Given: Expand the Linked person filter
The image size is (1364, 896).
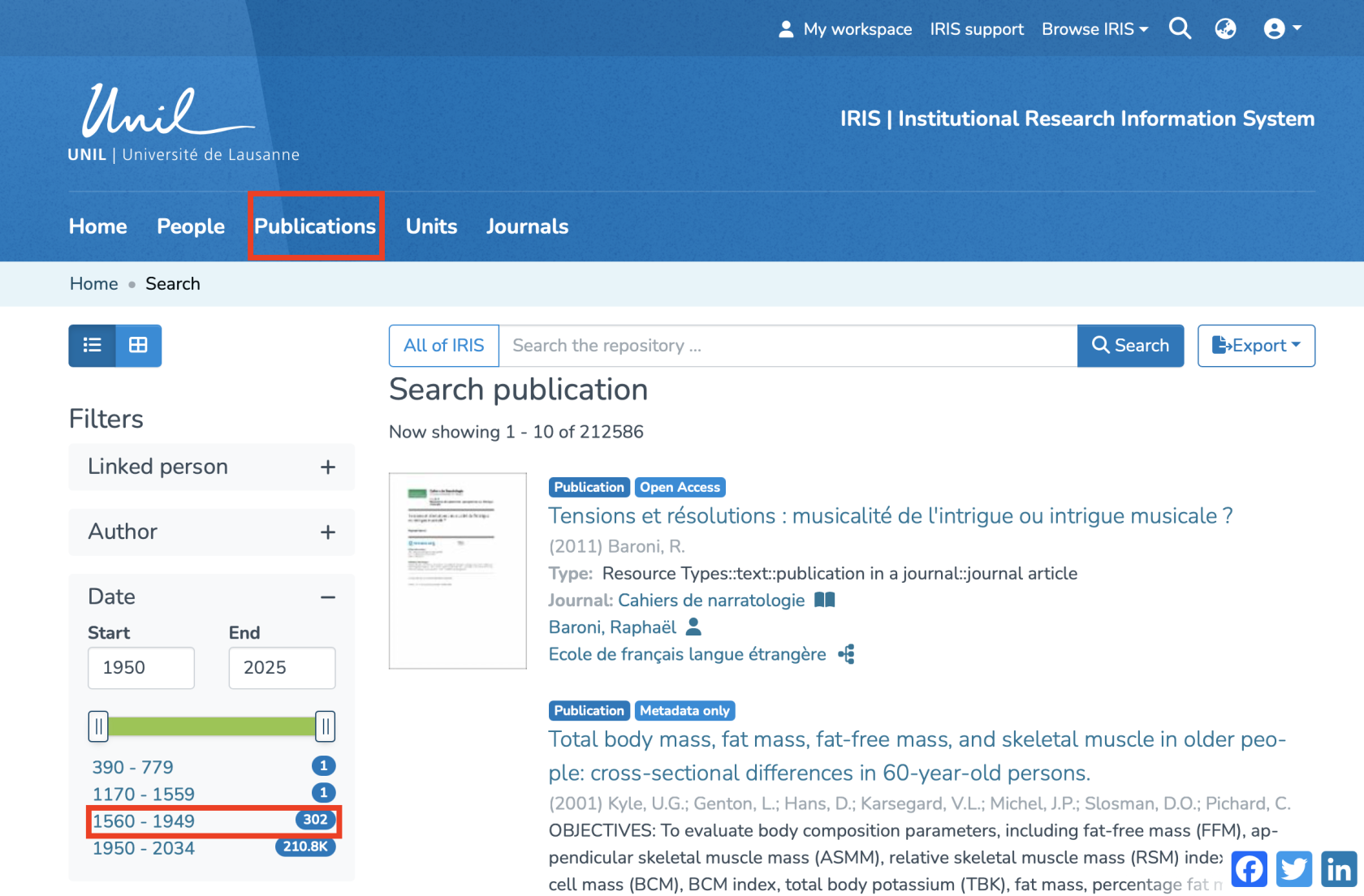Looking at the screenshot, I should (327, 467).
